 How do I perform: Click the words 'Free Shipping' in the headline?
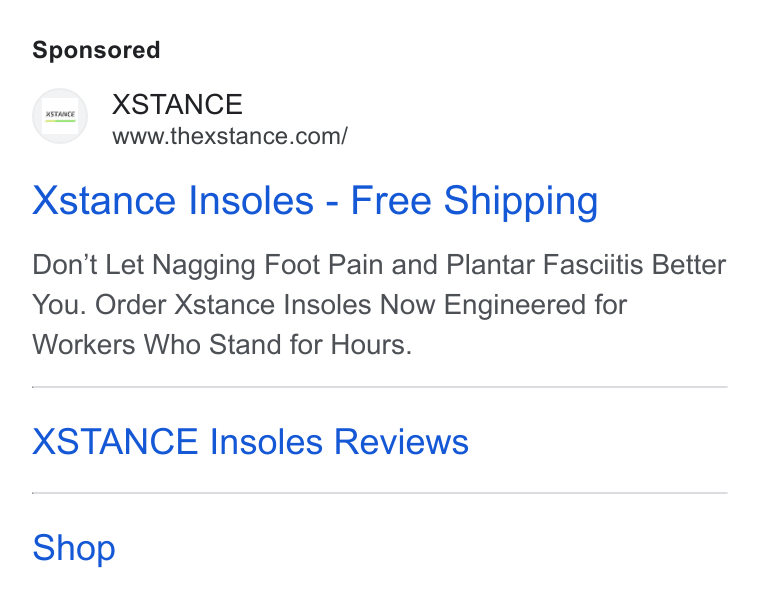475,200
